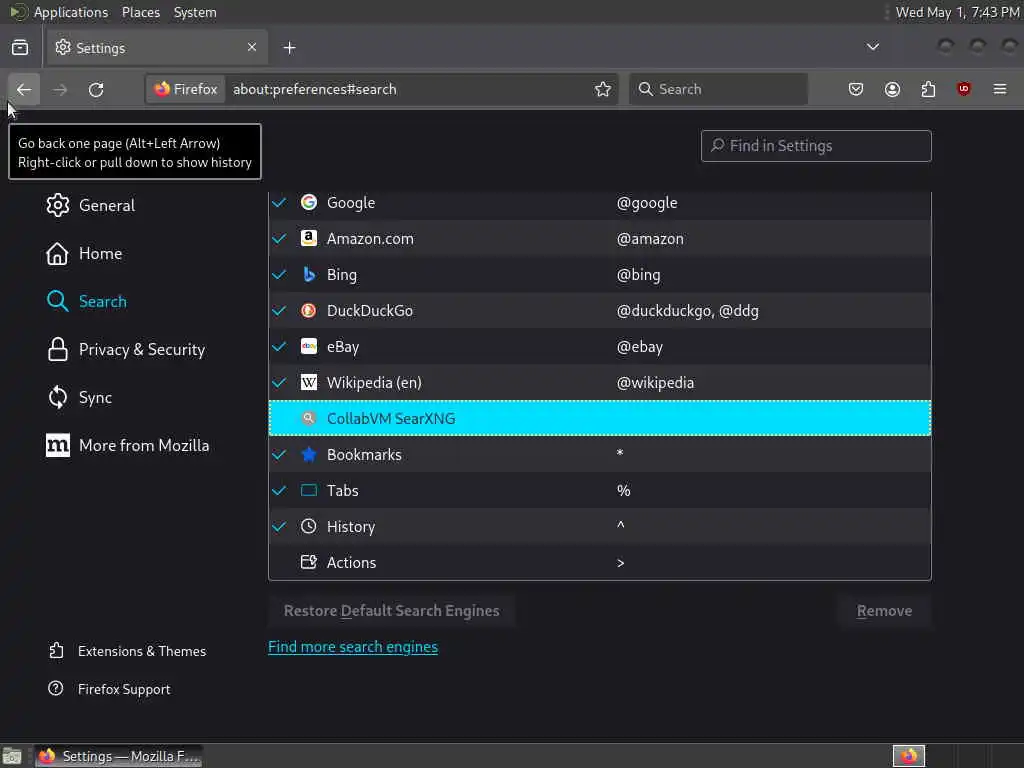Open the Sync settings category
The height and width of the screenshot is (768, 1024).
click(x=79, y=397)
